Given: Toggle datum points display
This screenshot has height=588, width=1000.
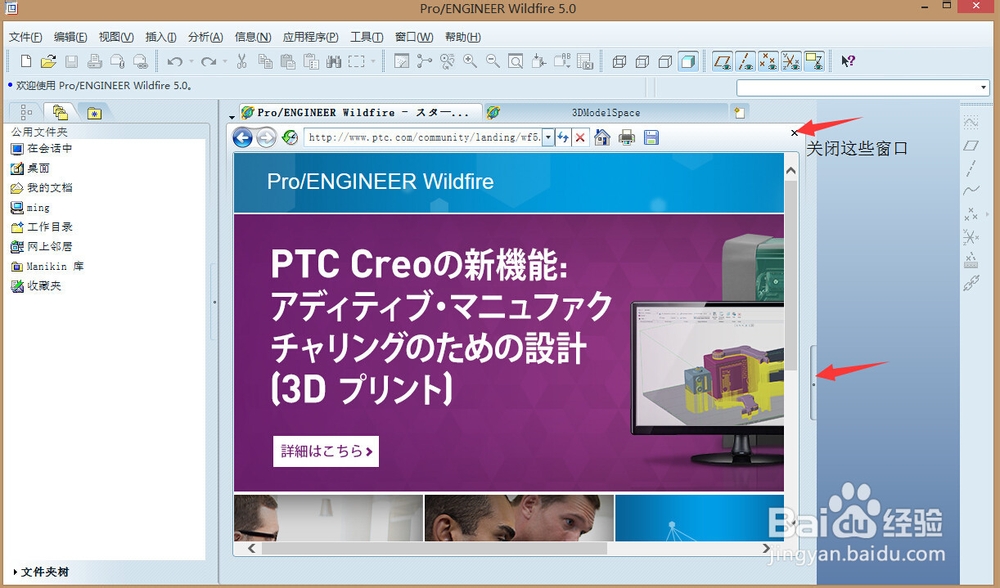Looking at the screenshot, I should click(x=768, y=61).
